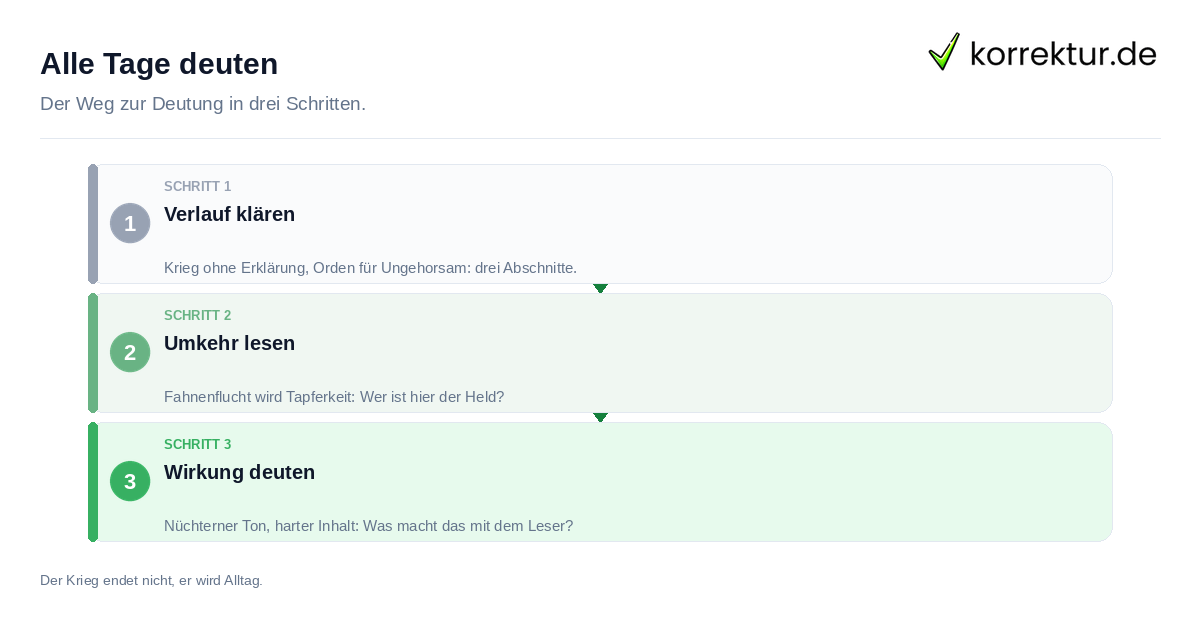This screenshot has height=630, width=1200.
Task: Click the 'SCHRITT 3' label
Action: click(197, 444)
